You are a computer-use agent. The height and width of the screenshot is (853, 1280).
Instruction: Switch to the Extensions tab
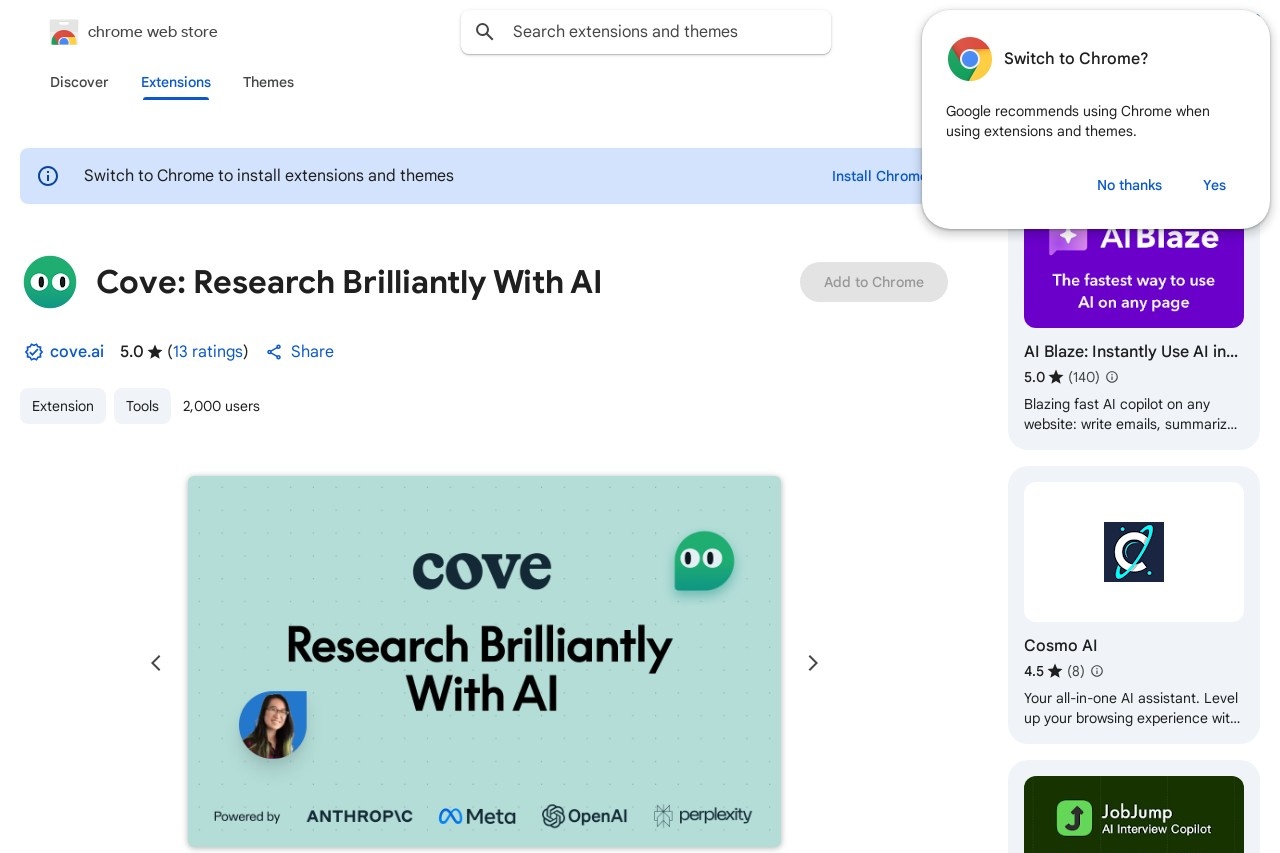pyautogui.click(x=176, y=82)
